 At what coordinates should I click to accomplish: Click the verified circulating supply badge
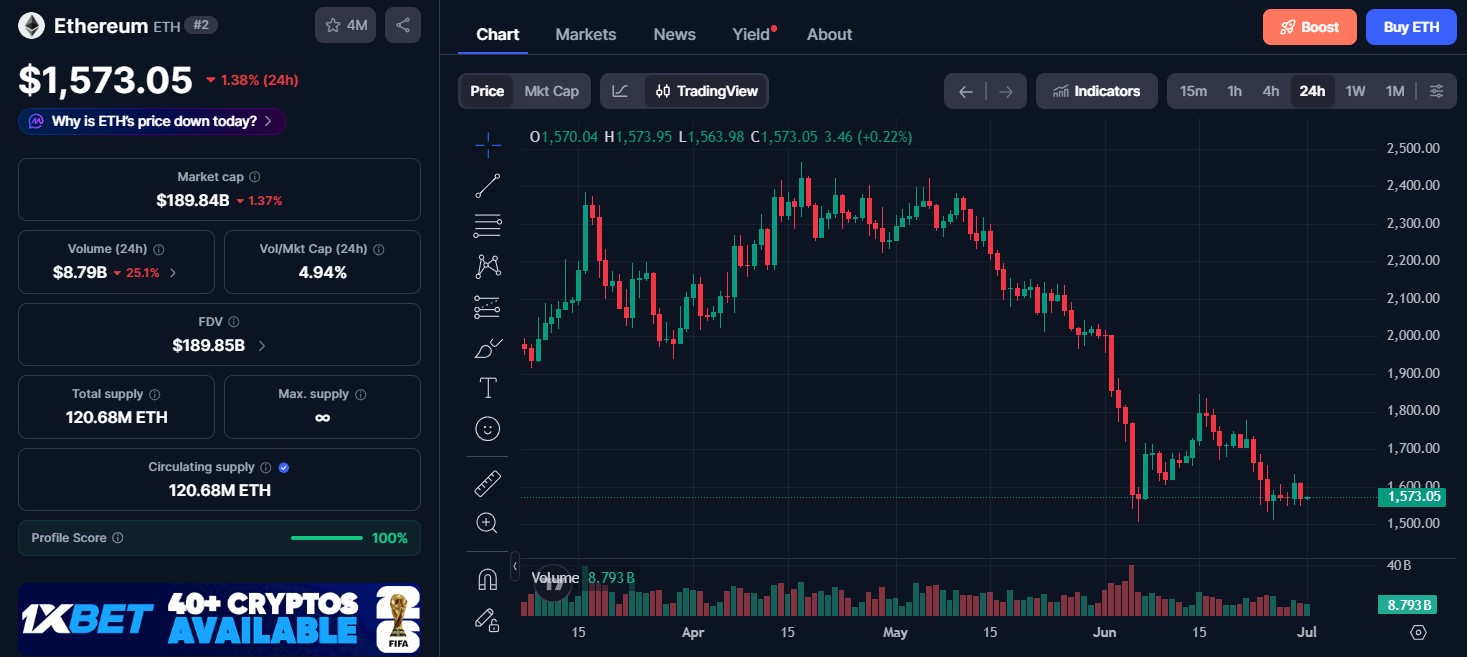coord(284,467)
